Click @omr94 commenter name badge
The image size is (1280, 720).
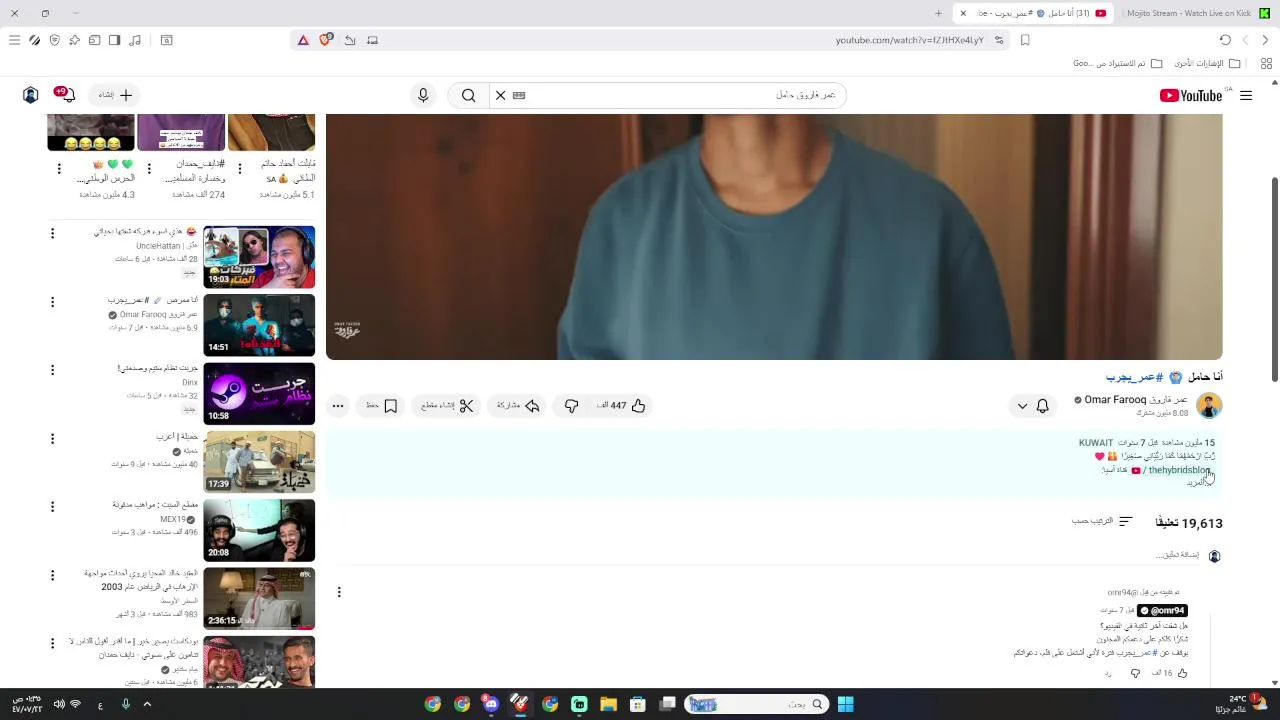[1162, 610]
